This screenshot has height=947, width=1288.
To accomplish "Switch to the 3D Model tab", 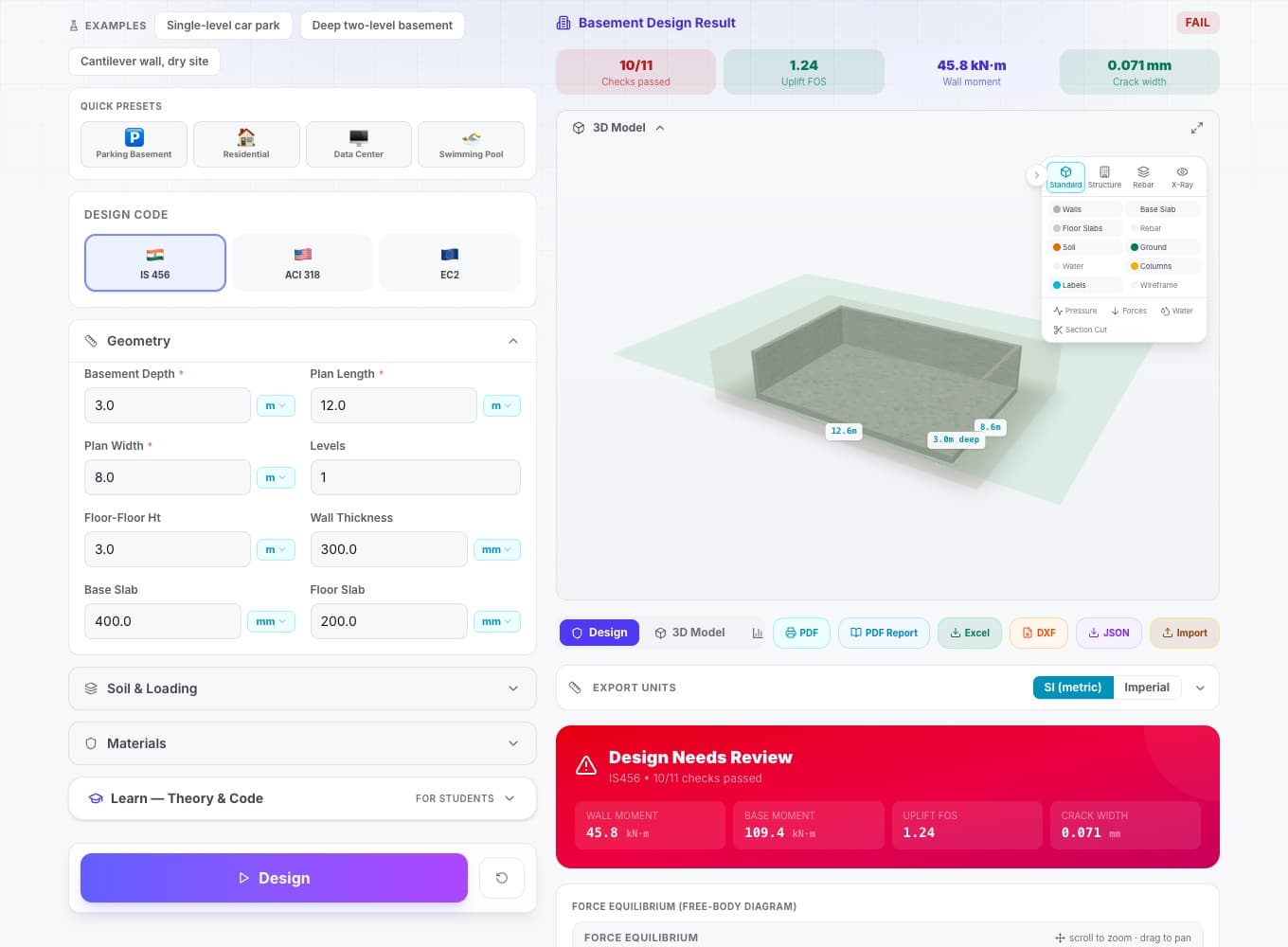I will [689, 633].
